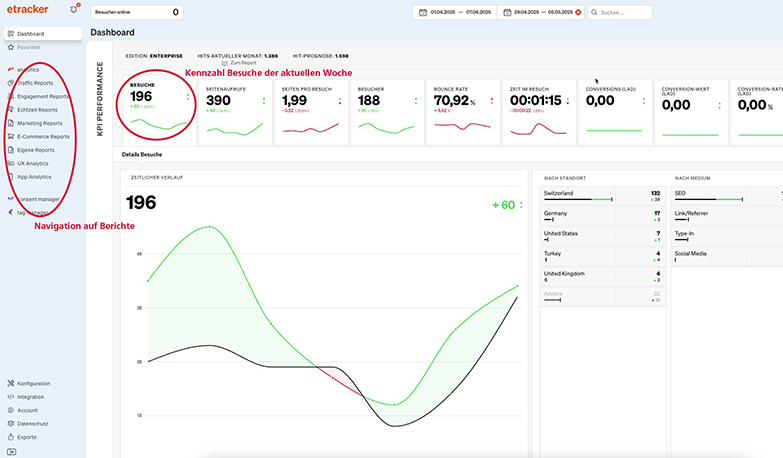This screenshot has height=458, width=783.
Task: Open options menu on Zeit im Besuch card
Action: click(568, 101)
